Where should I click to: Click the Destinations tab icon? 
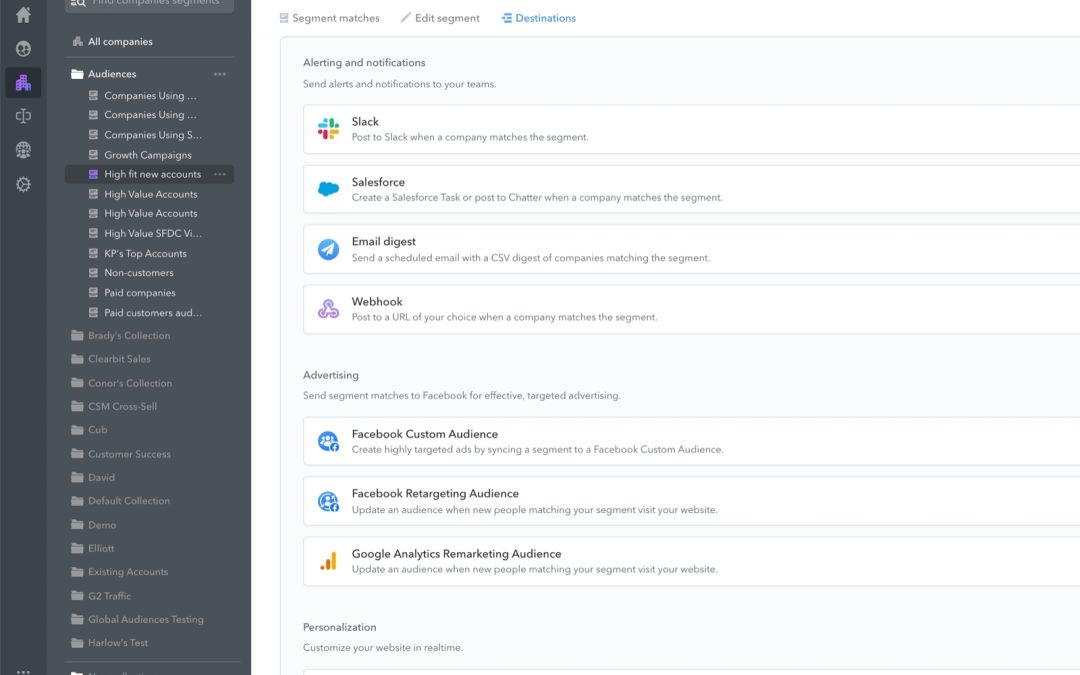tap(506, 18)
